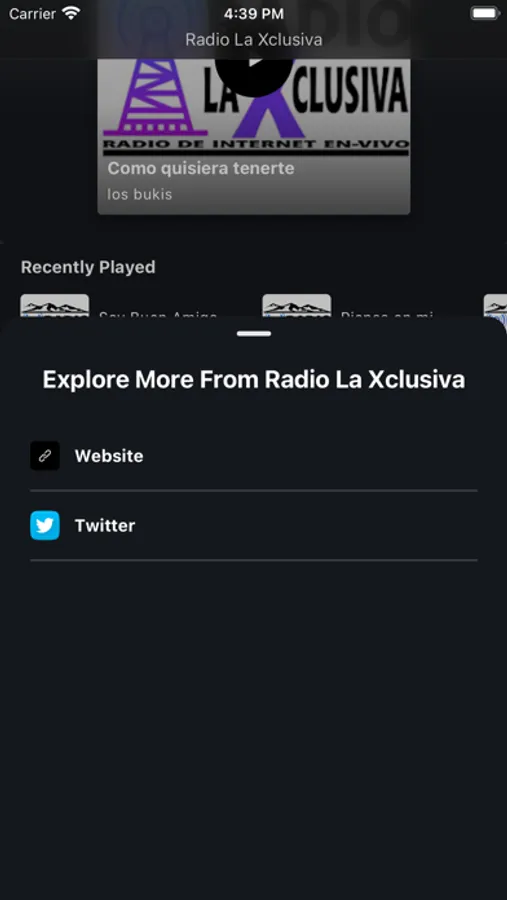
Task: Tap the purple radio tower logo
Action: coord(150,96)
